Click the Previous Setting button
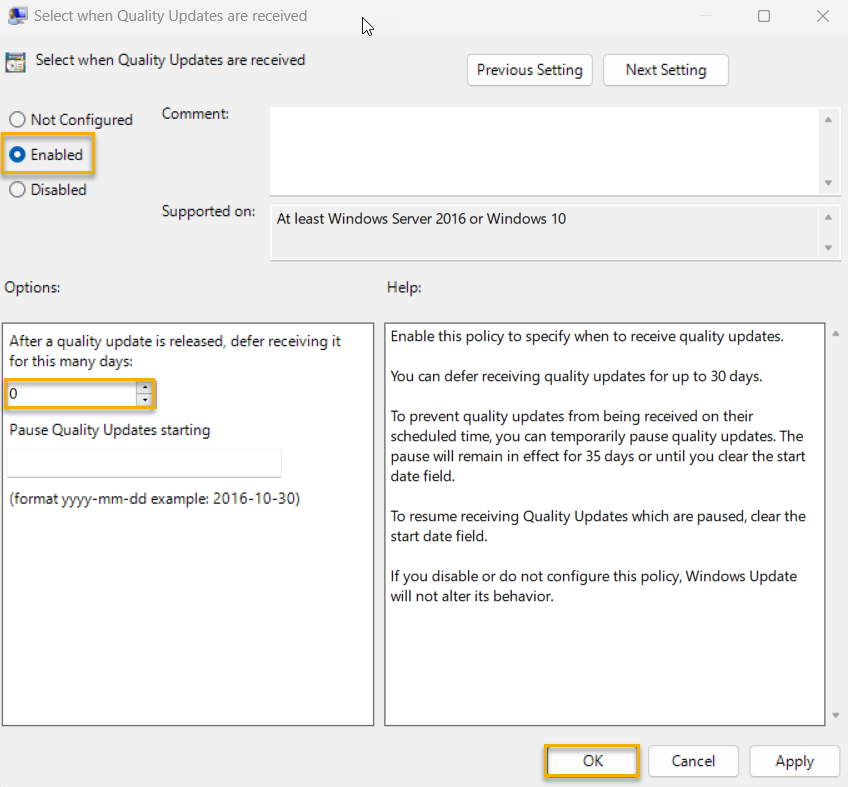The height and width of the screenshot is (787, 848). point(529,70)
